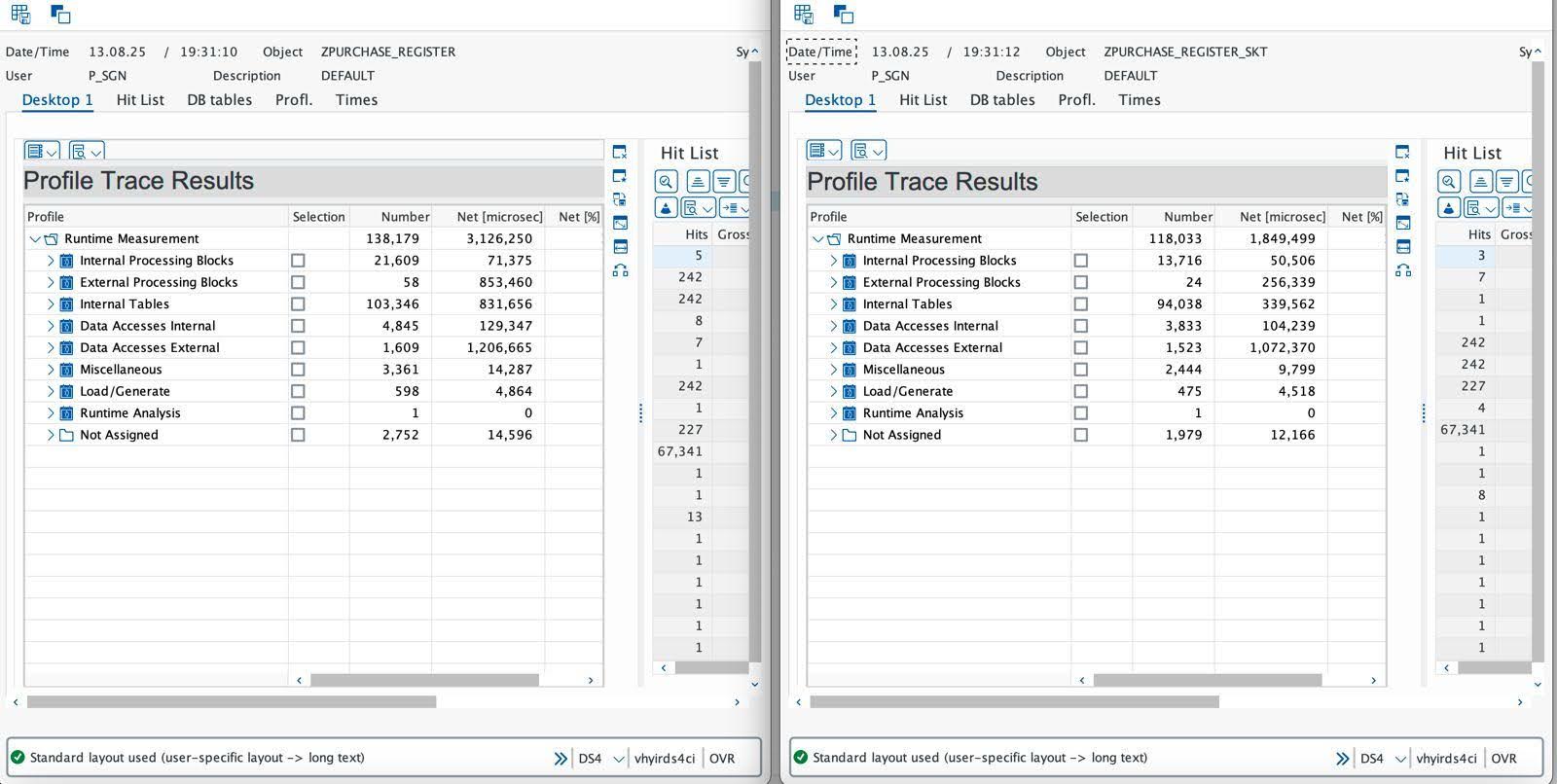This screenshot has width=1557, height=784.
Task: Click the swap-tool icon in the right window's side strip
Action: [1402, 199]
